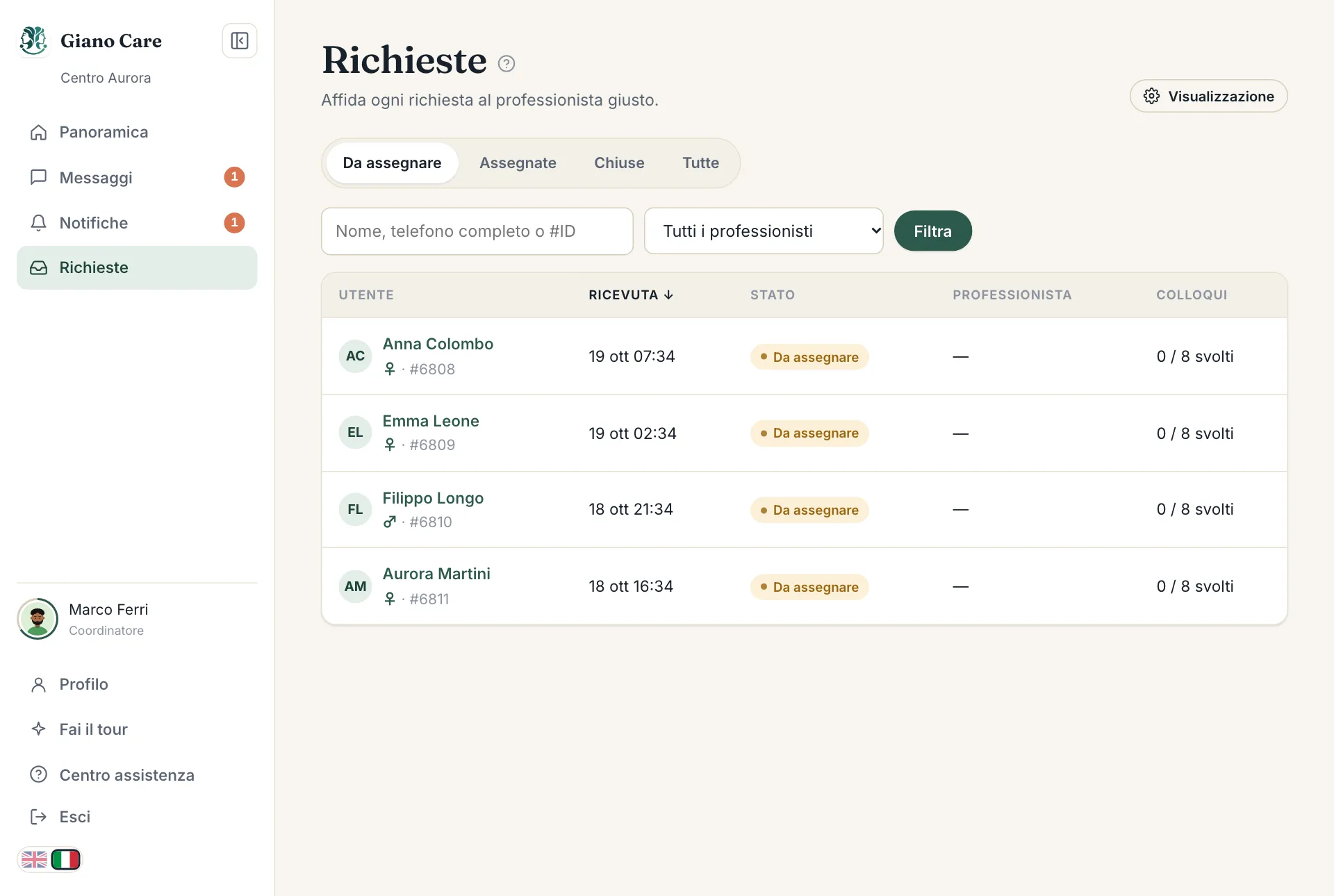Image resolution: width=1334 pixels, height=896 pixels.
Task: Select Richieste in the sidebar
Action: point(137,267)
